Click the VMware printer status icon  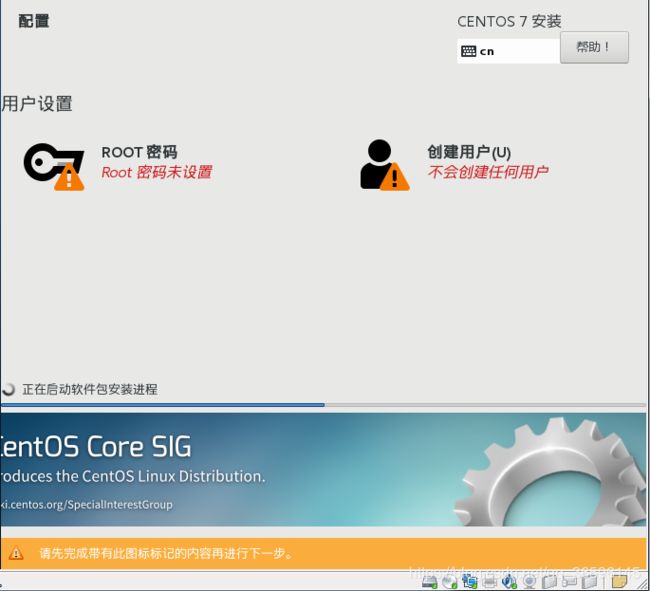click(x=490, y=582)
